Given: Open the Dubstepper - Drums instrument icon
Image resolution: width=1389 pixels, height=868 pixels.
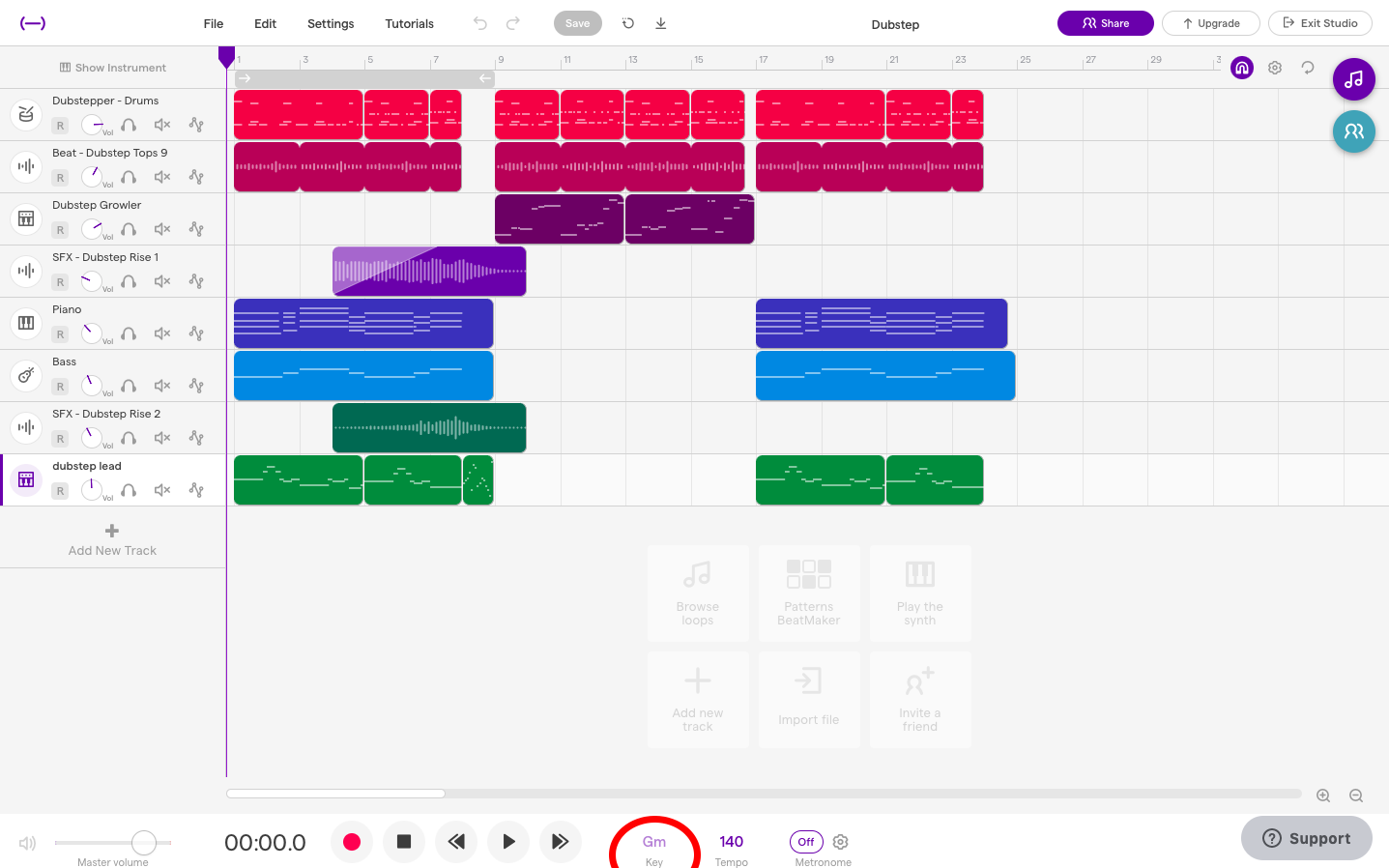Looking at the screenshot, I should point(25,114).
